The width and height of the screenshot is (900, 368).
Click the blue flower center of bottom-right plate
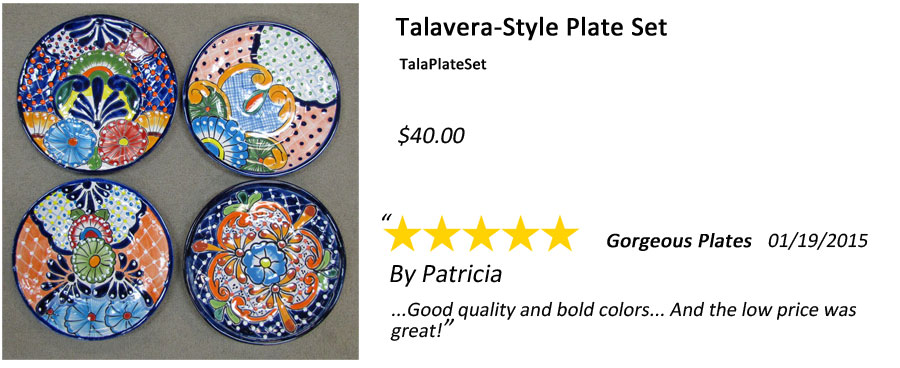point(263,262)
